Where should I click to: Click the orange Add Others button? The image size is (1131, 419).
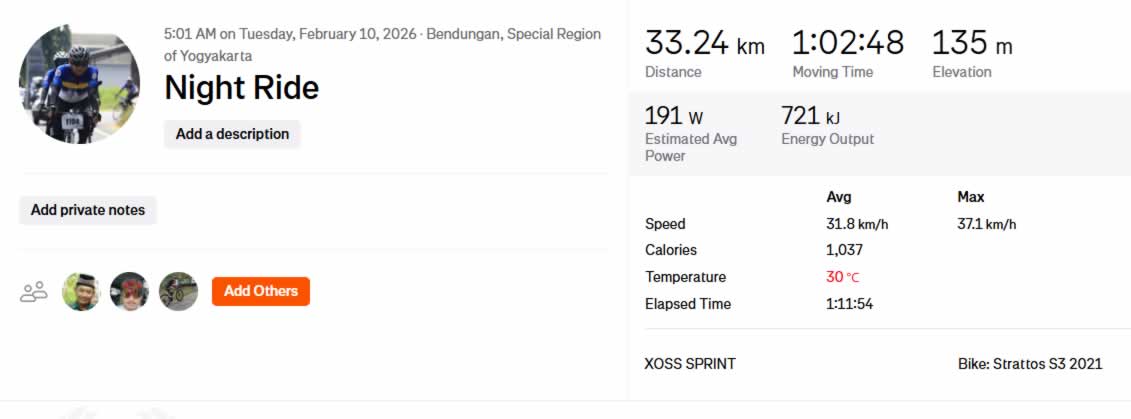260,291
